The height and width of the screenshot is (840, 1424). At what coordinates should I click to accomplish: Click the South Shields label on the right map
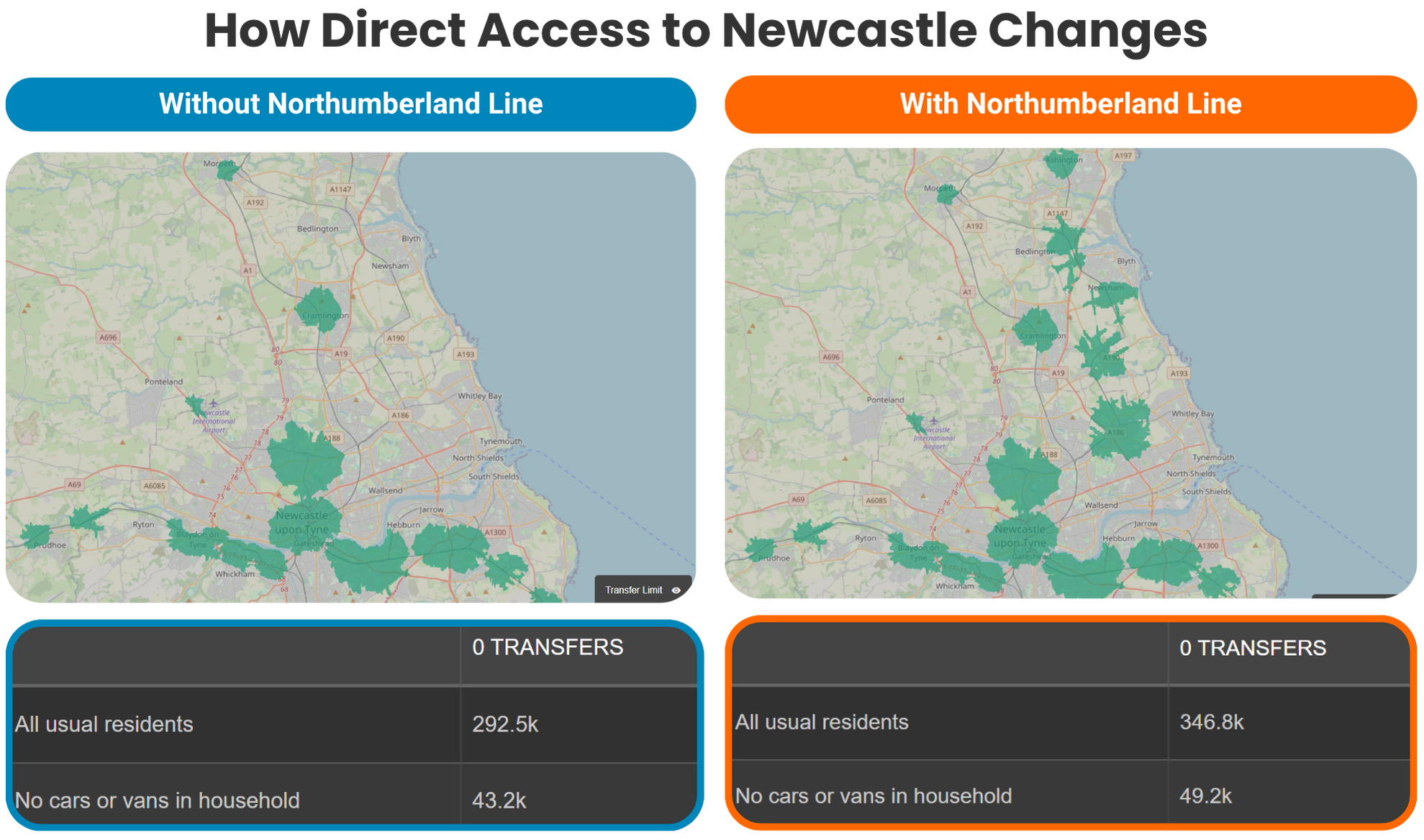coord(1206,492)
